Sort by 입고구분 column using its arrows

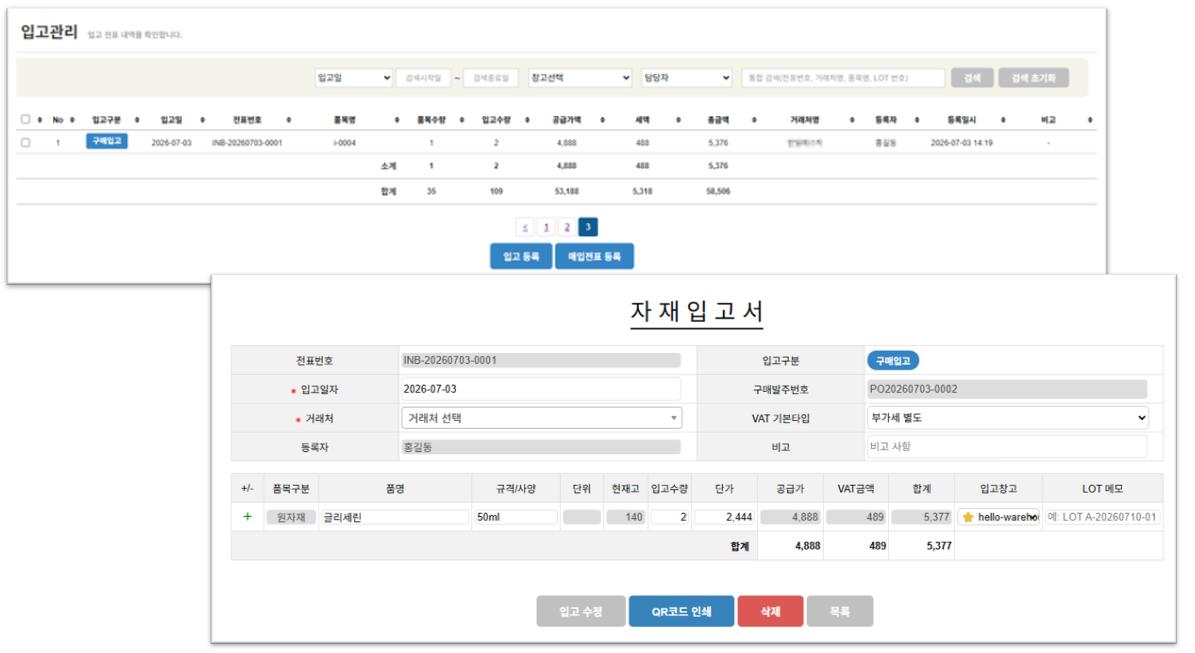pyautogui.click(x=137, y=120)
